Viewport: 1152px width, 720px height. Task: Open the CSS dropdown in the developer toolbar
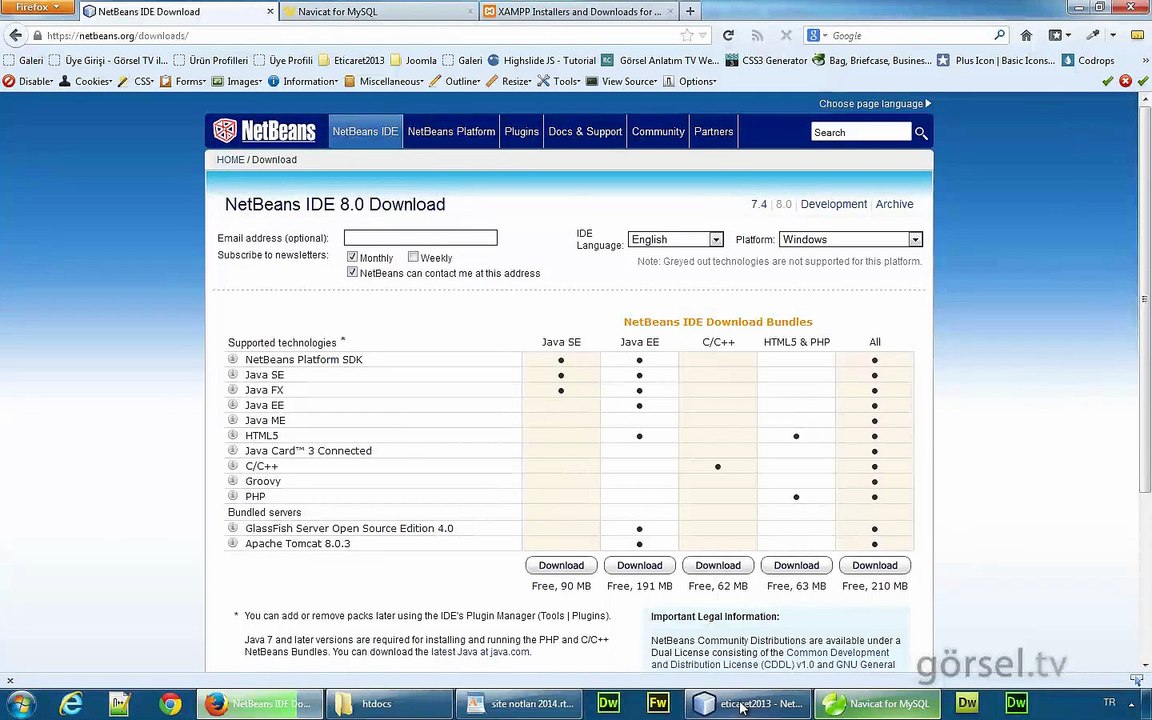click(x=136, y=82)
